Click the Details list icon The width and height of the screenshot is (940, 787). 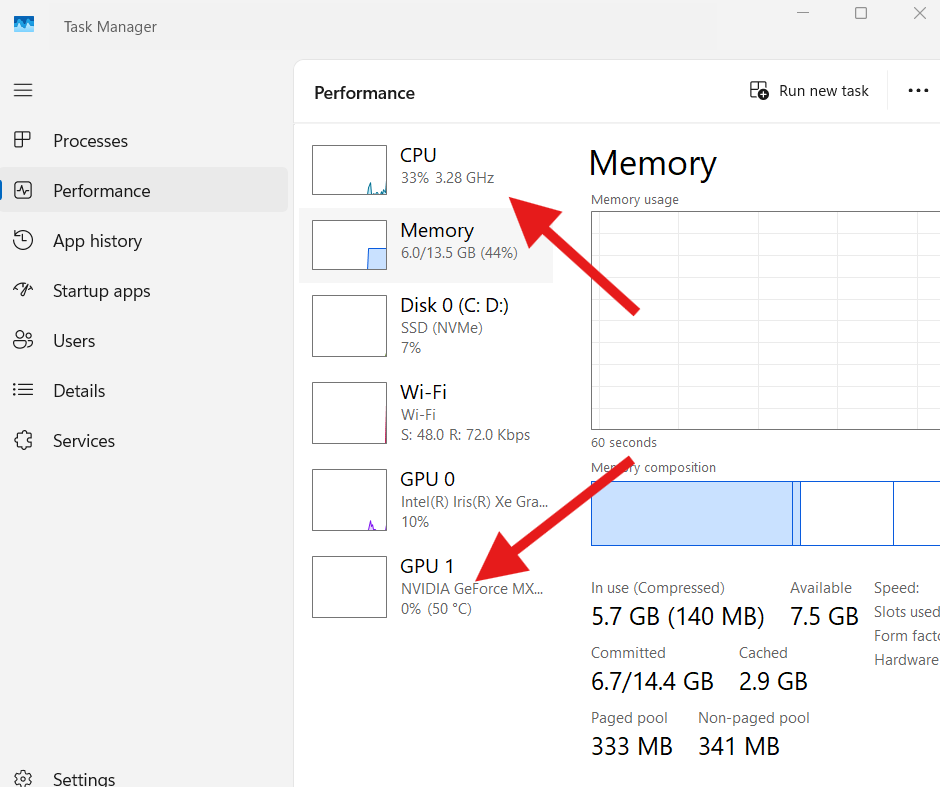point(23,391)
